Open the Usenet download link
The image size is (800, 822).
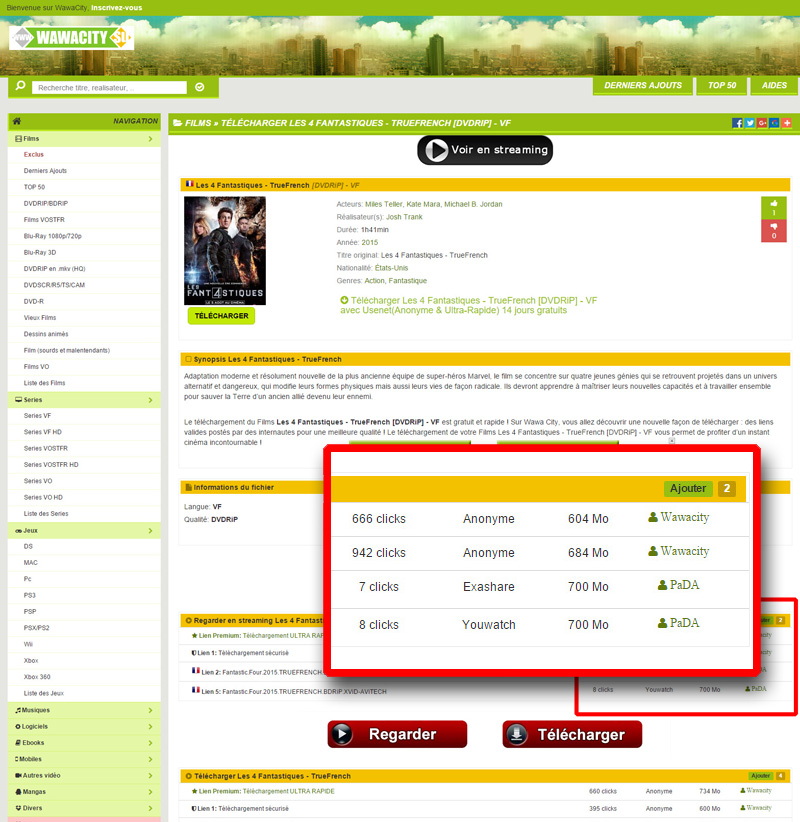(469, 305)
